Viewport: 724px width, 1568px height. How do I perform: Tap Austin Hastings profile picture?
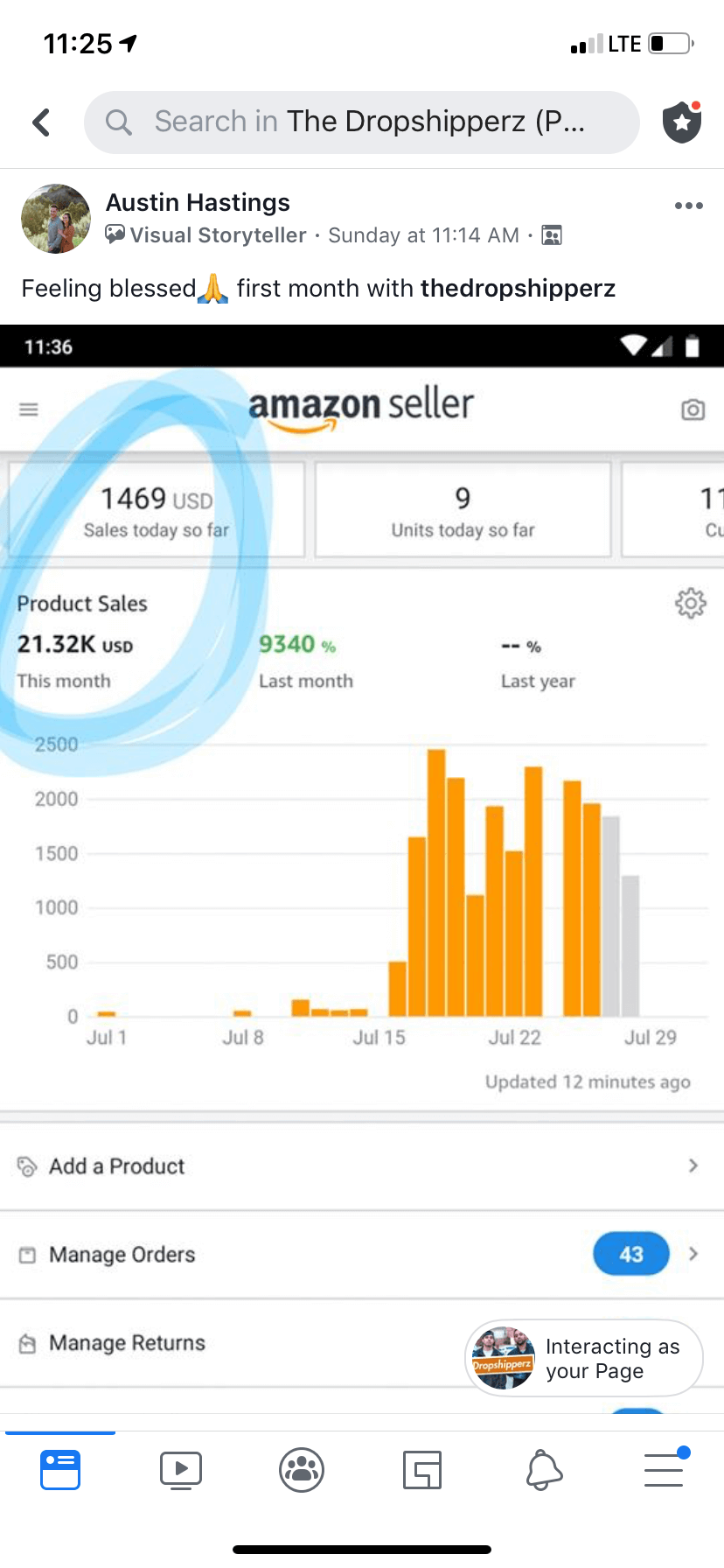click(56, 219)
